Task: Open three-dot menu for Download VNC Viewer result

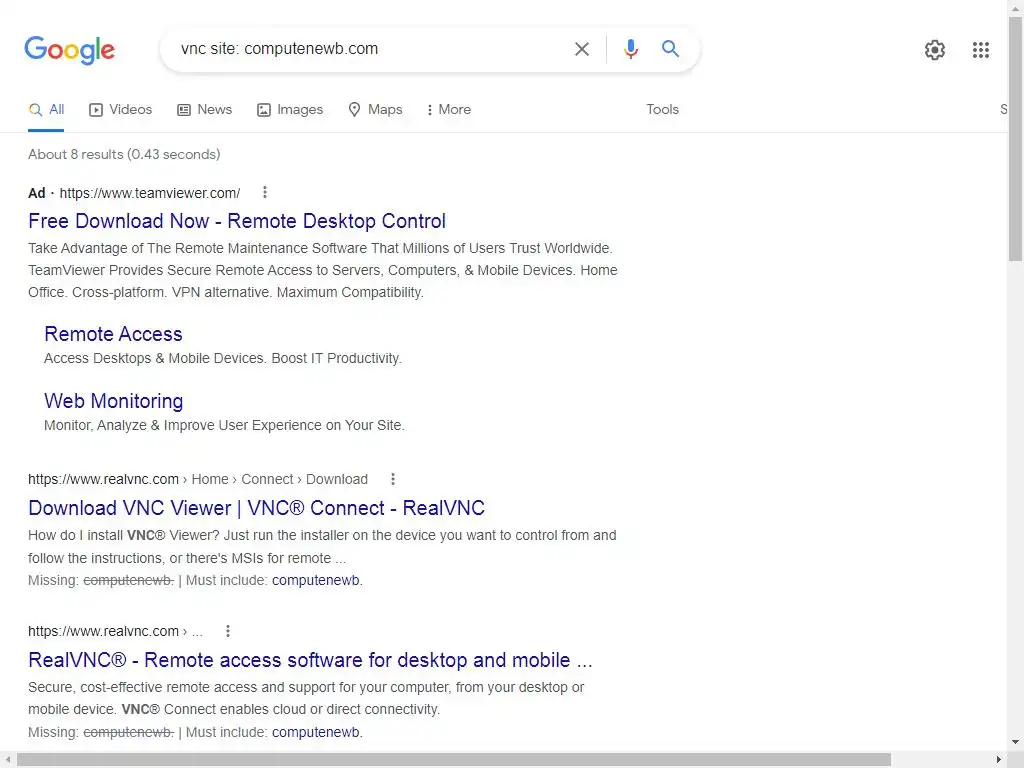Action: [x=392, y=479]
